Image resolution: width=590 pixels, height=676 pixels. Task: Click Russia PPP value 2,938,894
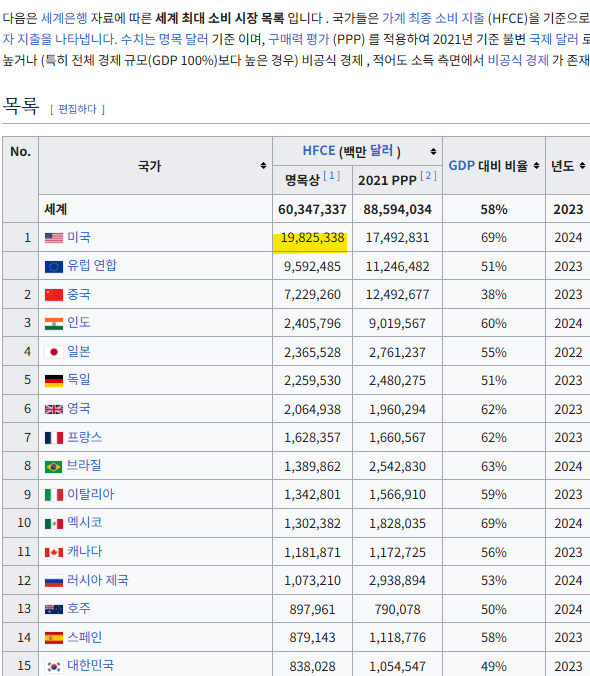tap(397, 581)
